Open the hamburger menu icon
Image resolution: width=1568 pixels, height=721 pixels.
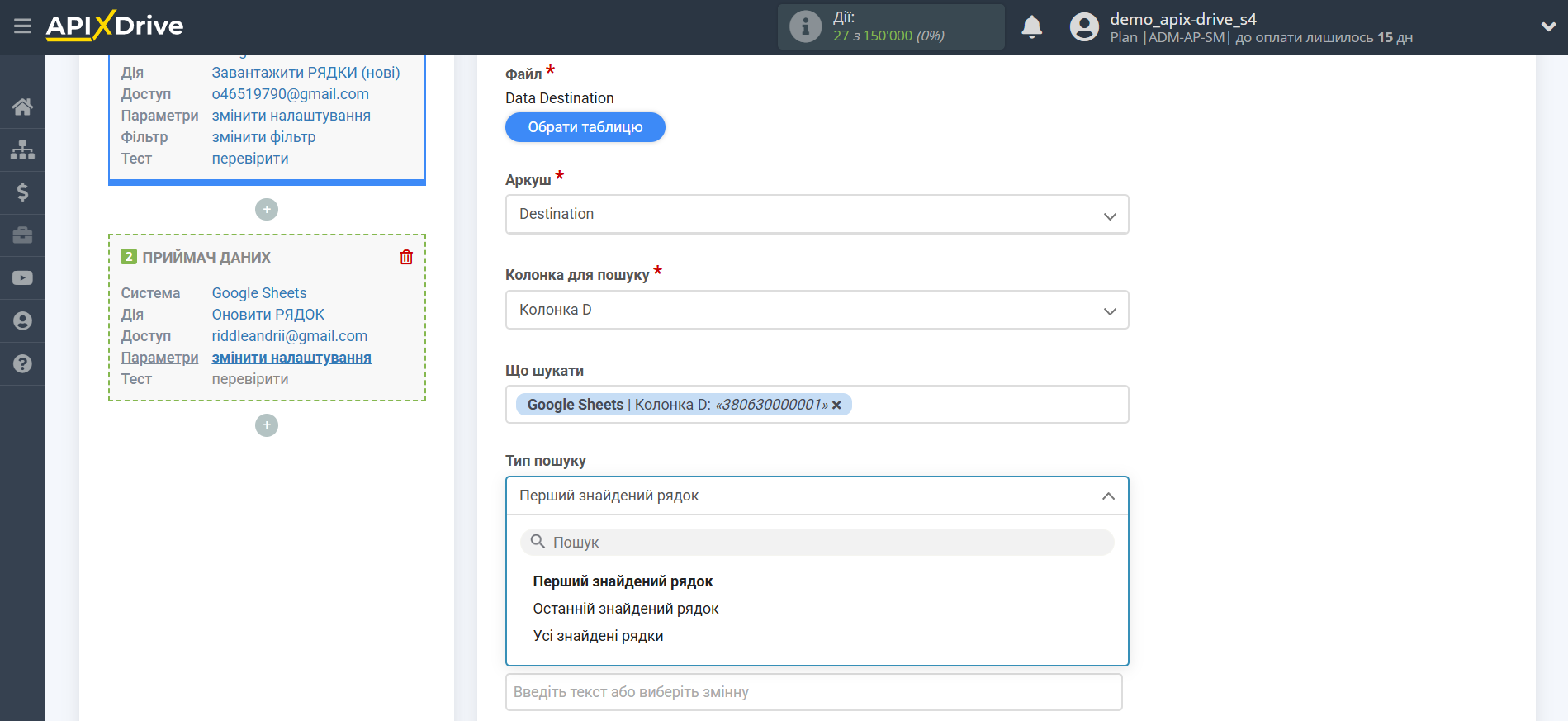click(22, 26)
